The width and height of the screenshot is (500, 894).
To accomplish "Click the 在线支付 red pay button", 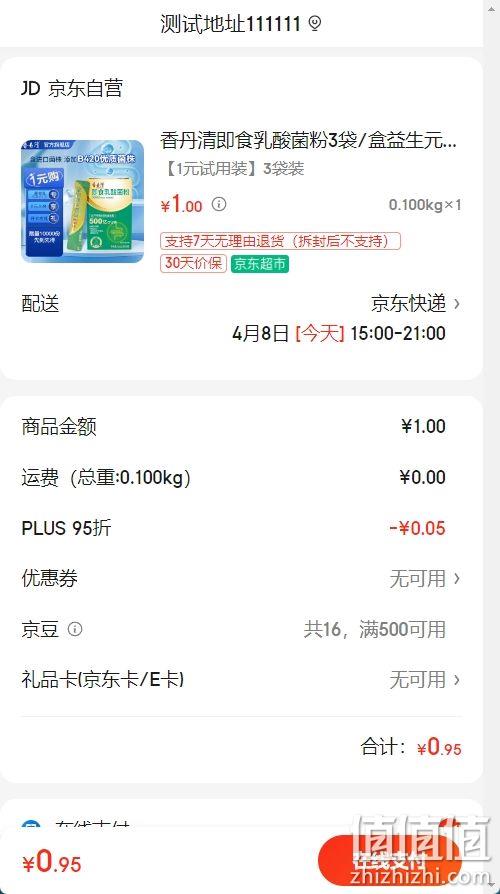I will [x=389, y=859].
